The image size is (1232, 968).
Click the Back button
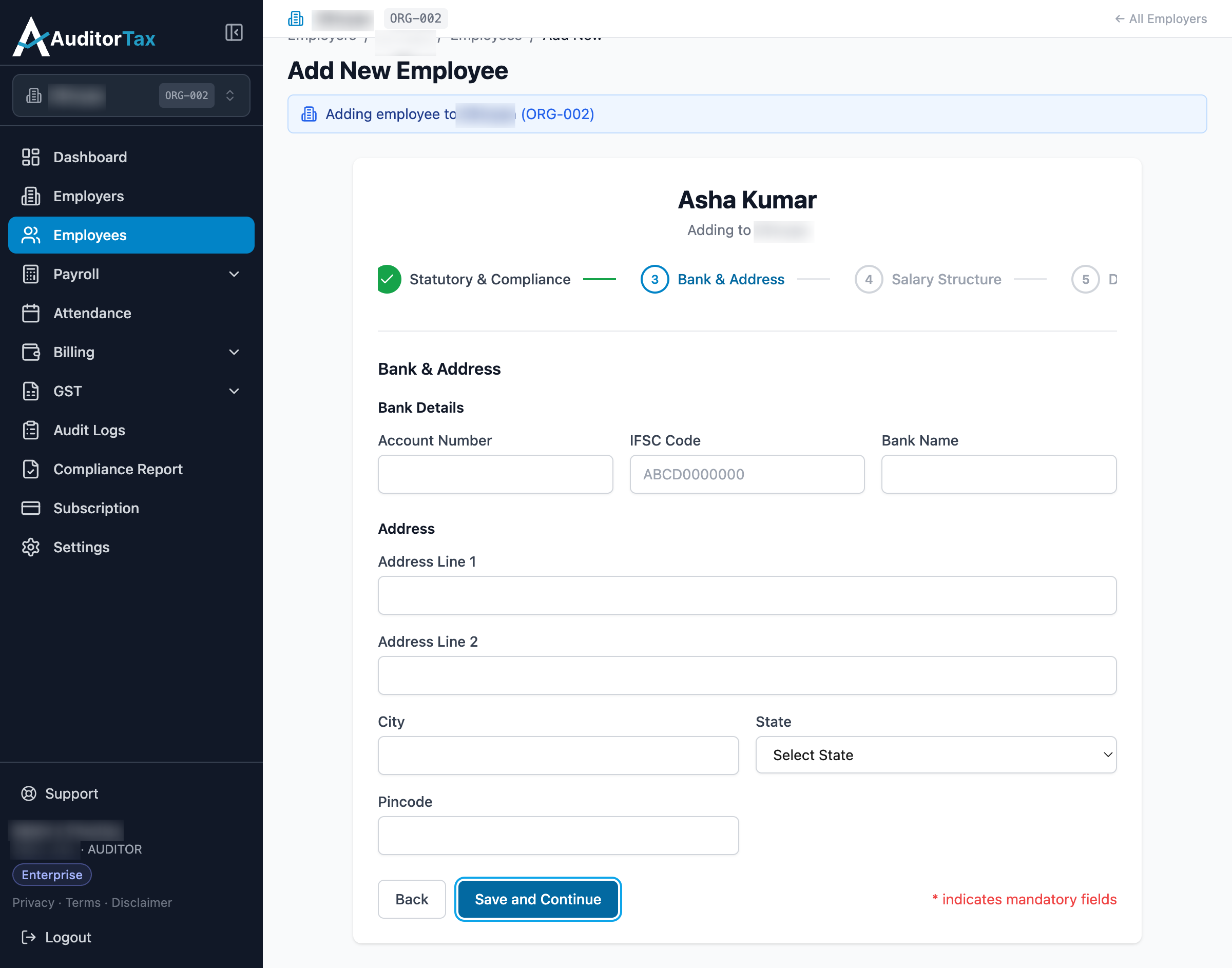click(411, 899)
